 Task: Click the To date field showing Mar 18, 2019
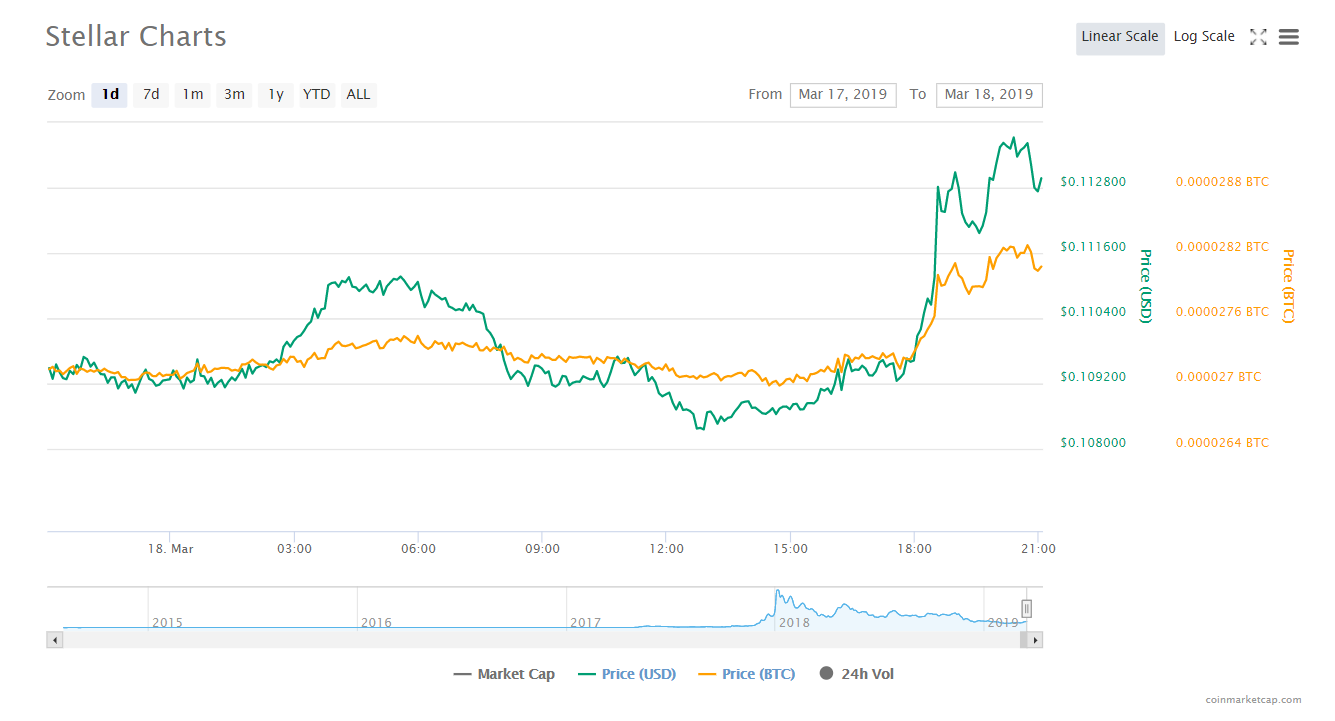pyautogui.click(x=989, y=94)
